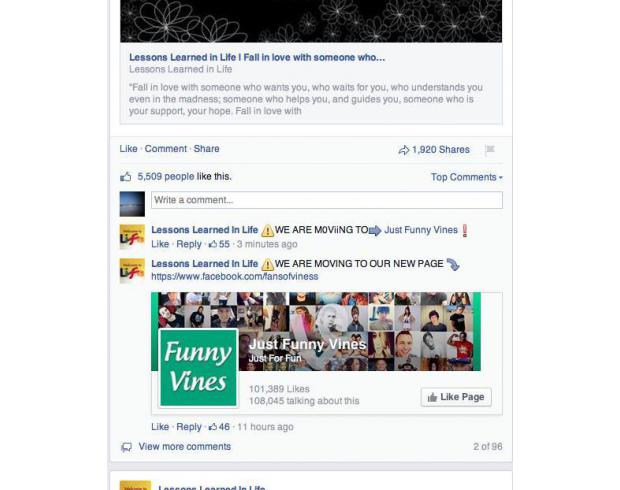Viewport: 620px width, 490px height.
Task: Click the Comment link under the post
Action: [x=165, y=149]
